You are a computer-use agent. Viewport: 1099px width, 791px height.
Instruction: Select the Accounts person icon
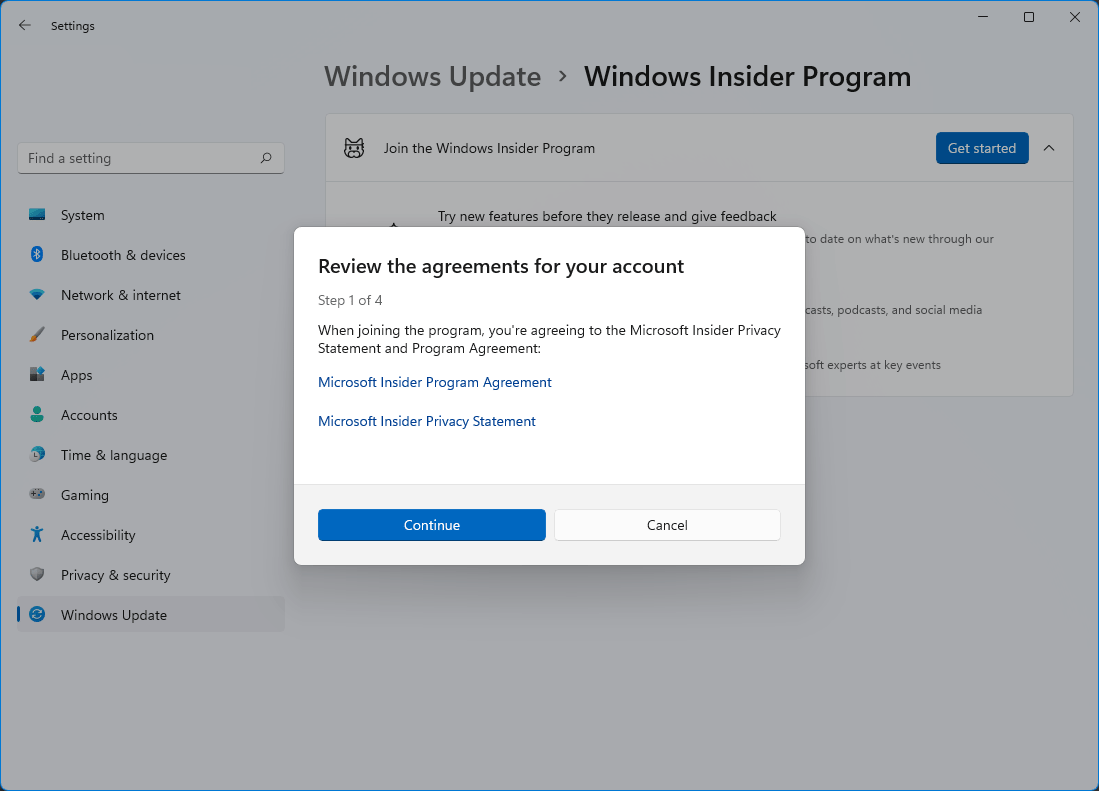tap(38, 414)
